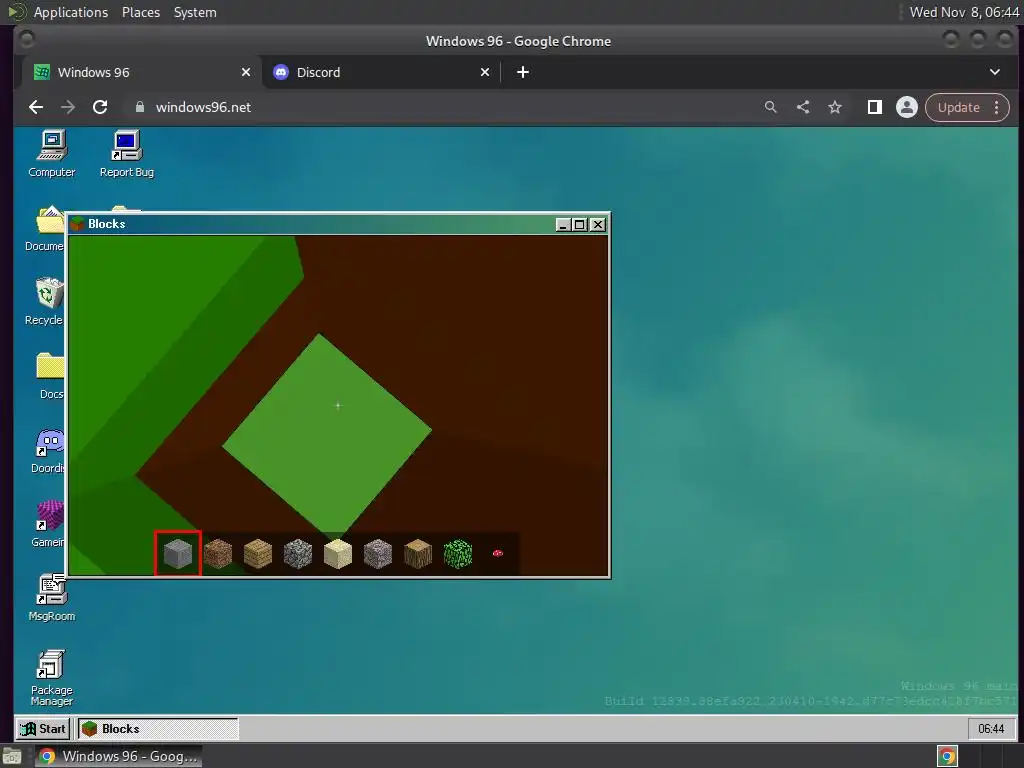Expand the tab search dropdown arrow
Image resolution: width=1024 pixels, height=768 pixels.
click(995, 72)
